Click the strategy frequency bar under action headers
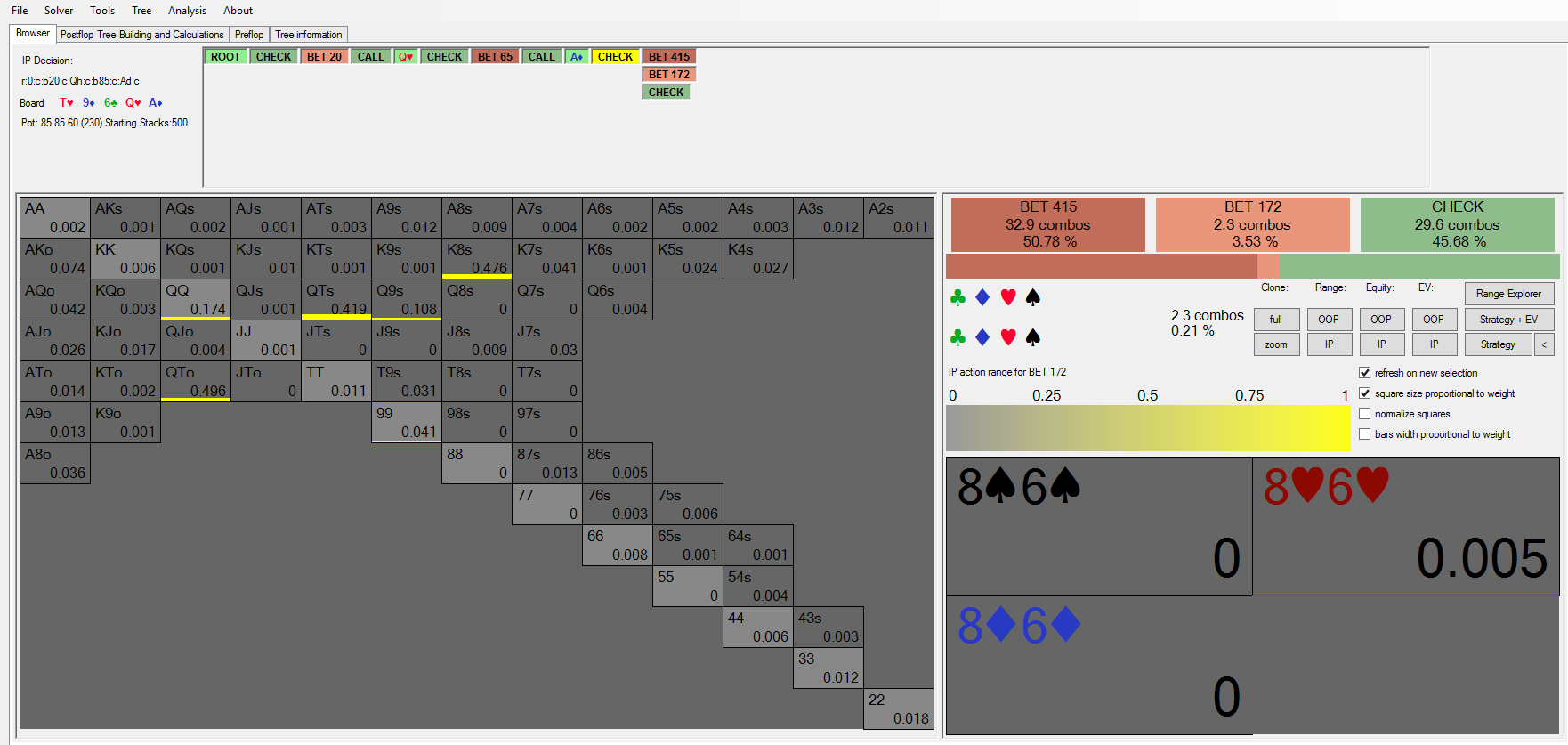 (1253, 266)
